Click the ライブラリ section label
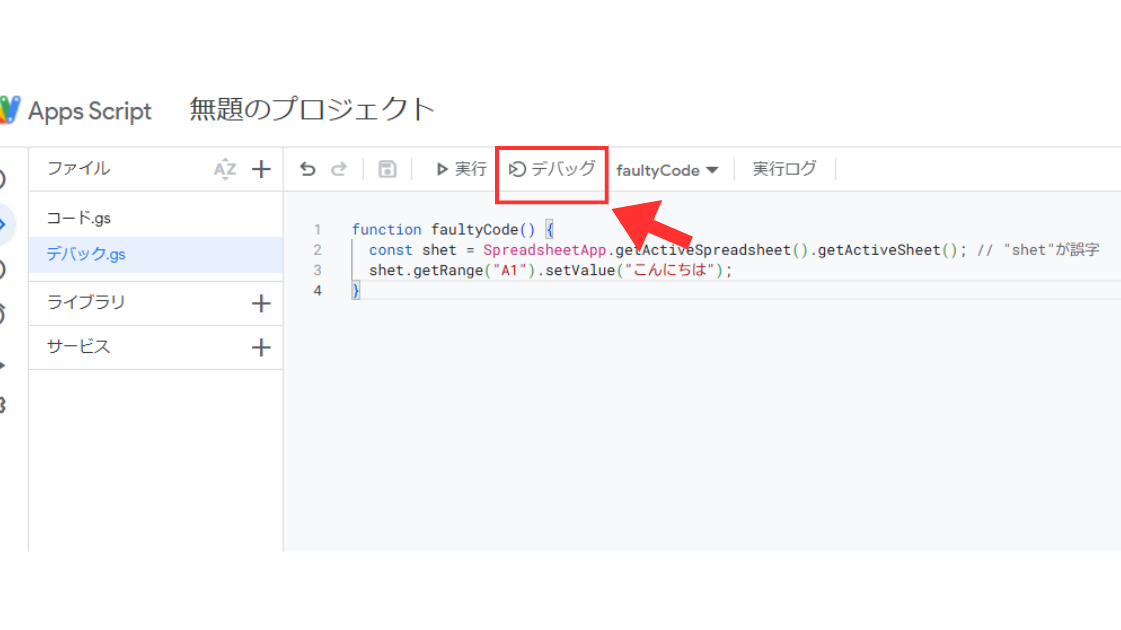The width and height of the screenshot is (1121, 630). pyautogui.click(x=86, y=302)
